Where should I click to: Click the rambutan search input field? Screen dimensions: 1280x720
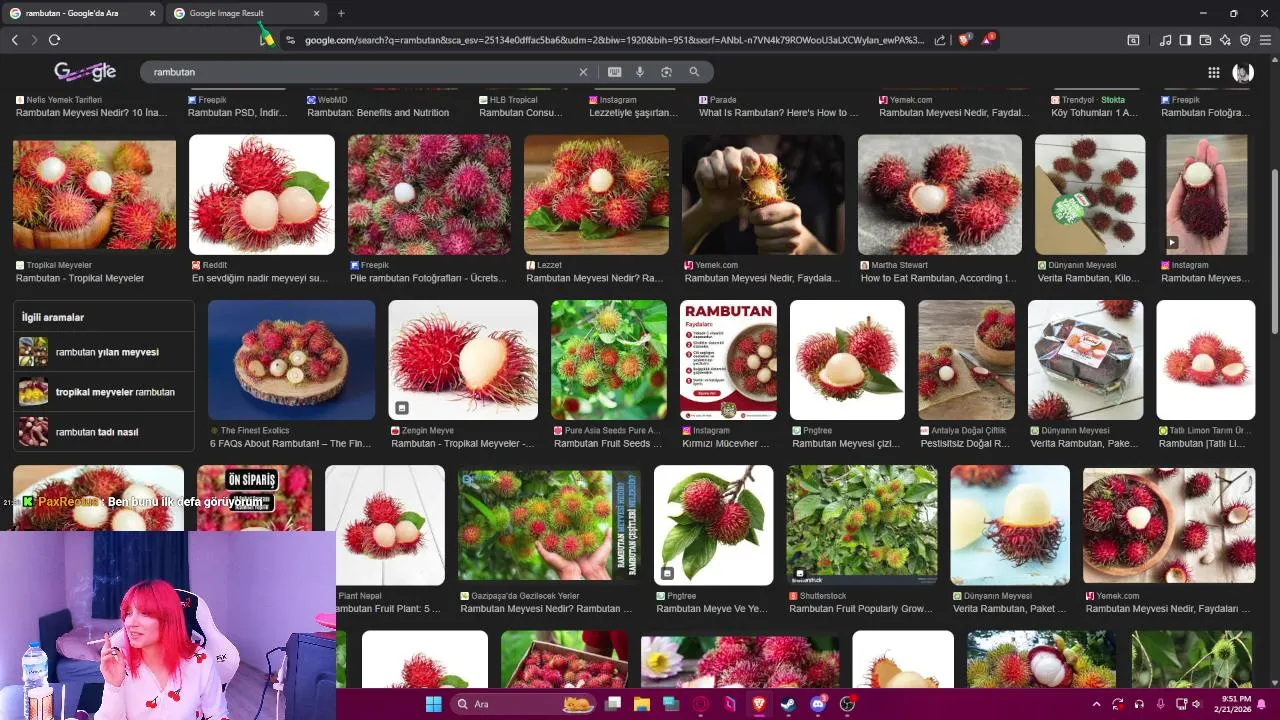(360, 72)
